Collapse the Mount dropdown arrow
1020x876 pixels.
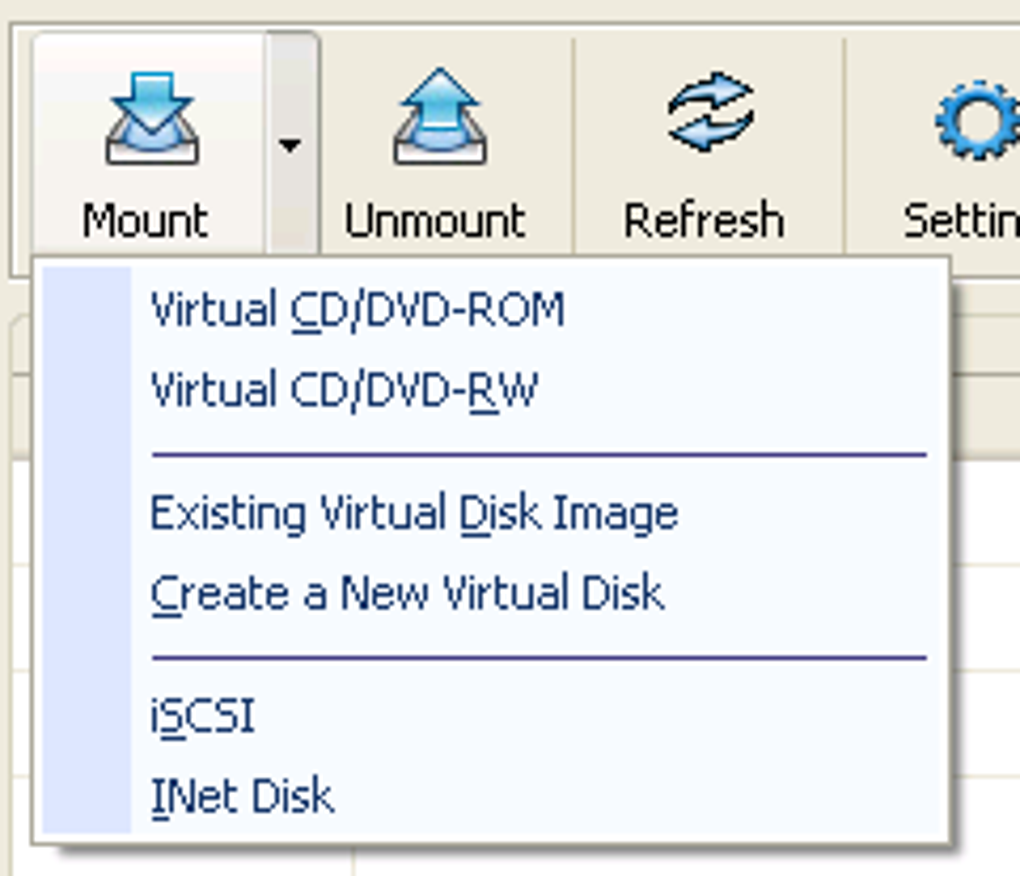(x=290, y=146)
